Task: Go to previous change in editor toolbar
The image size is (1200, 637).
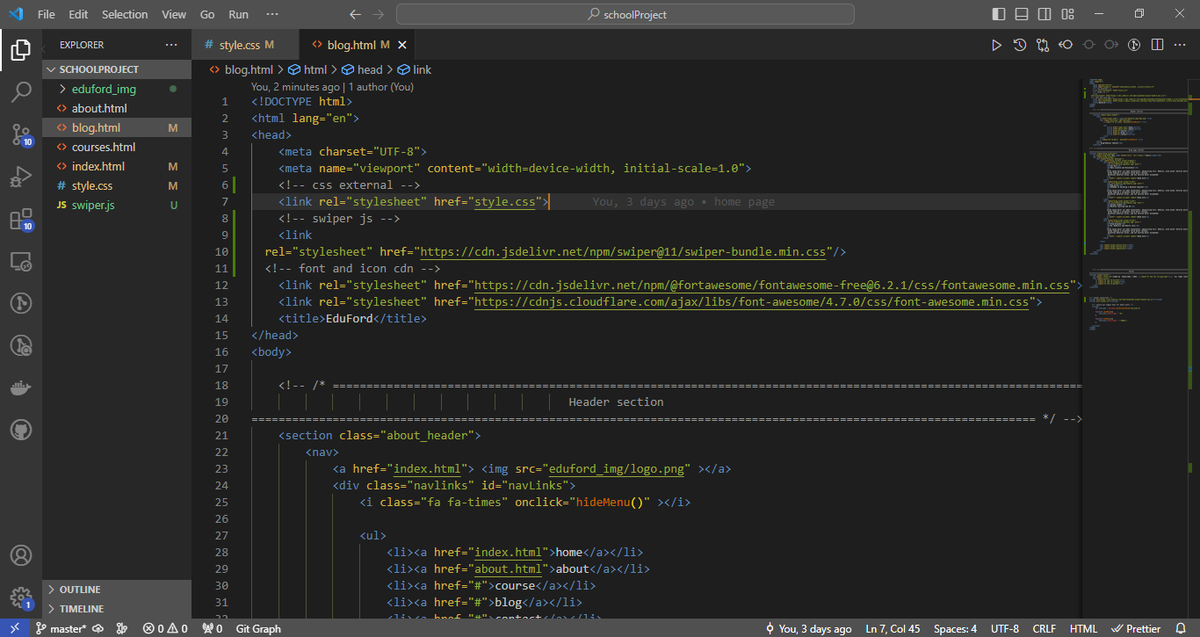Action: 1066,45
